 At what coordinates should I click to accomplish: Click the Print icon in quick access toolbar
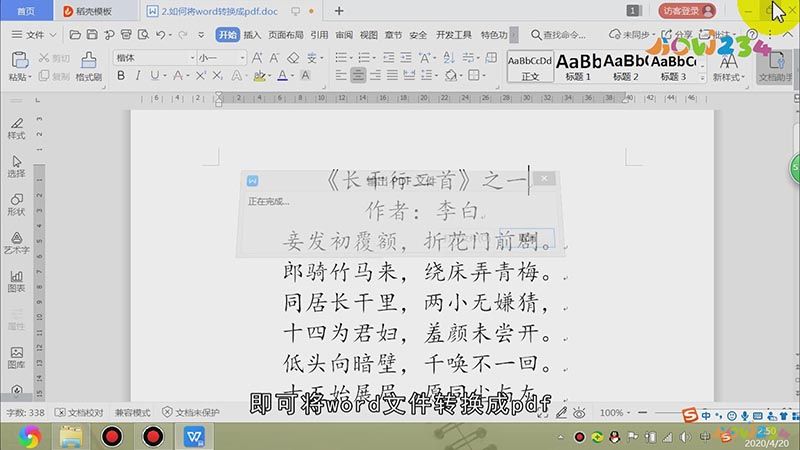pos(126,35)
